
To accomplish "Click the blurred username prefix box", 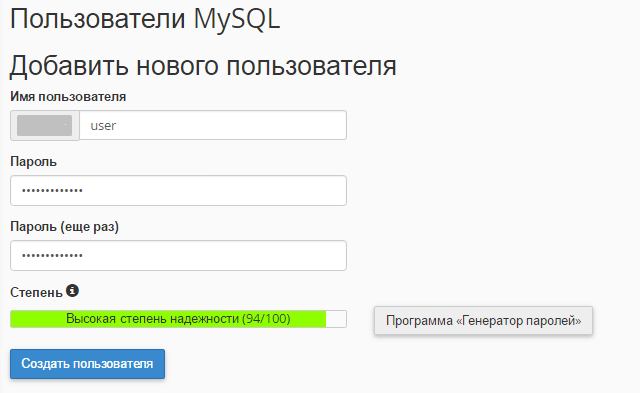I will [44, 125].
